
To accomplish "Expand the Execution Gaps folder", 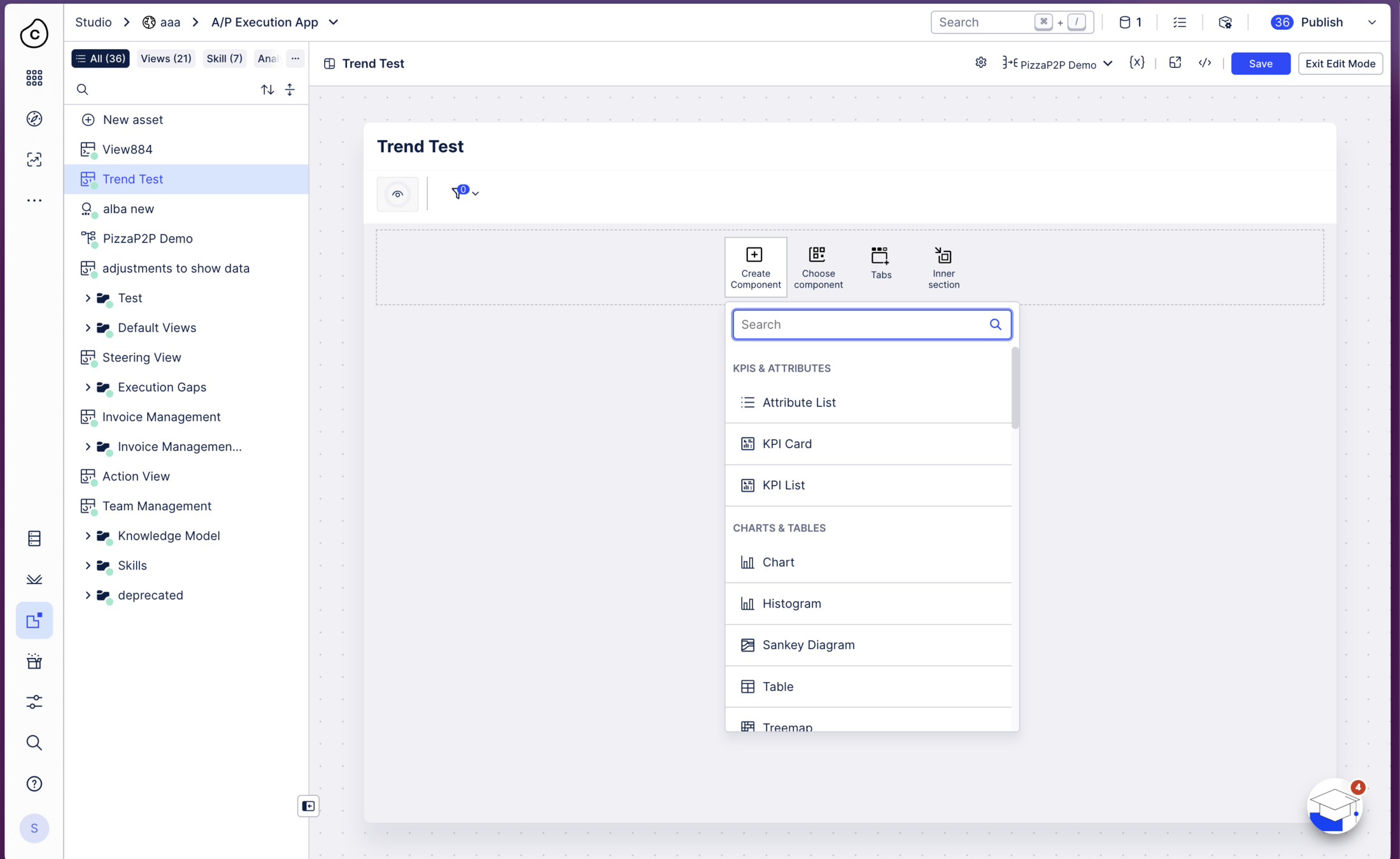I will coord(88,387).
